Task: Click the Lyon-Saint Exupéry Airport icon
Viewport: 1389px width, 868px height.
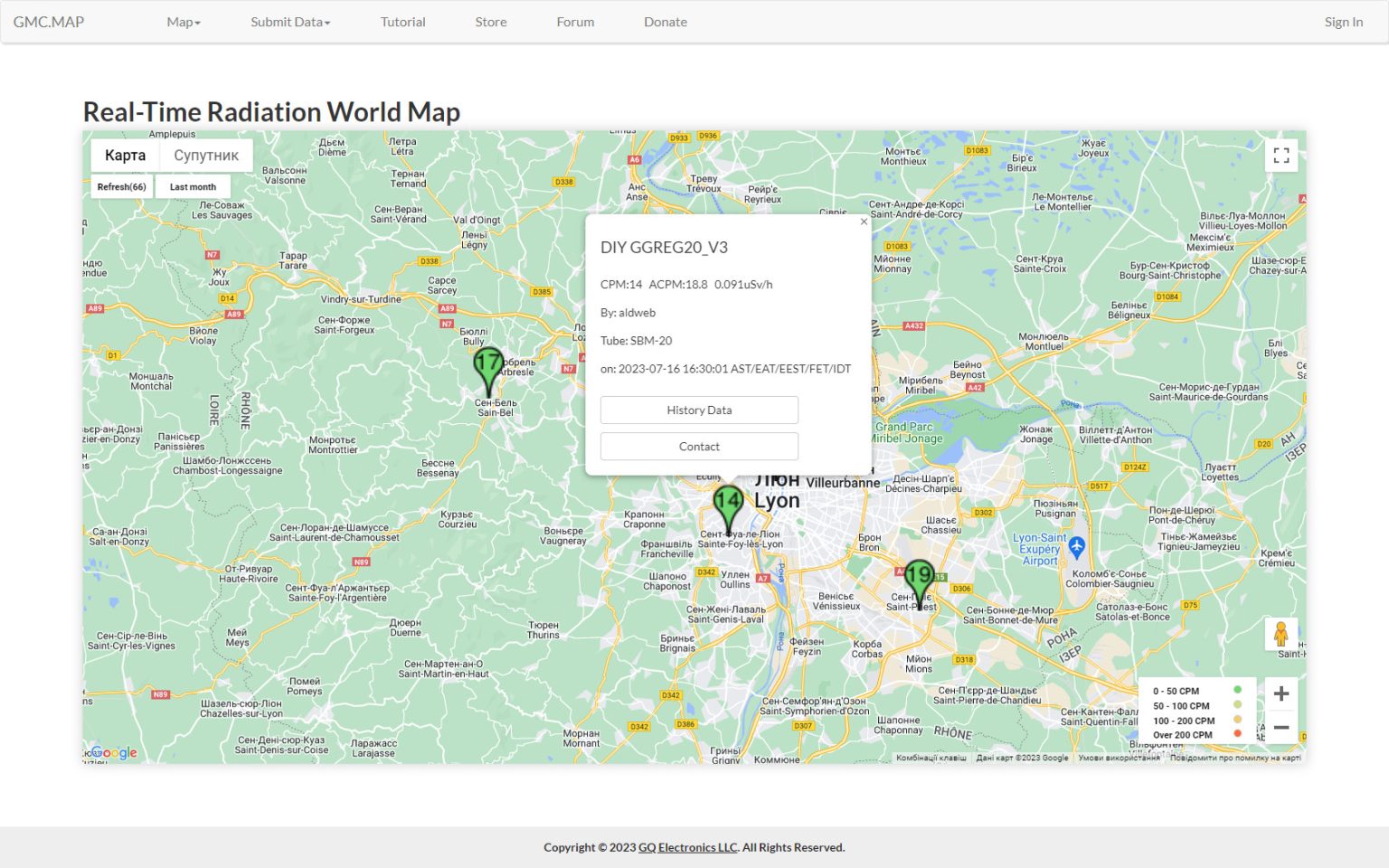Action: point(1076,546)
